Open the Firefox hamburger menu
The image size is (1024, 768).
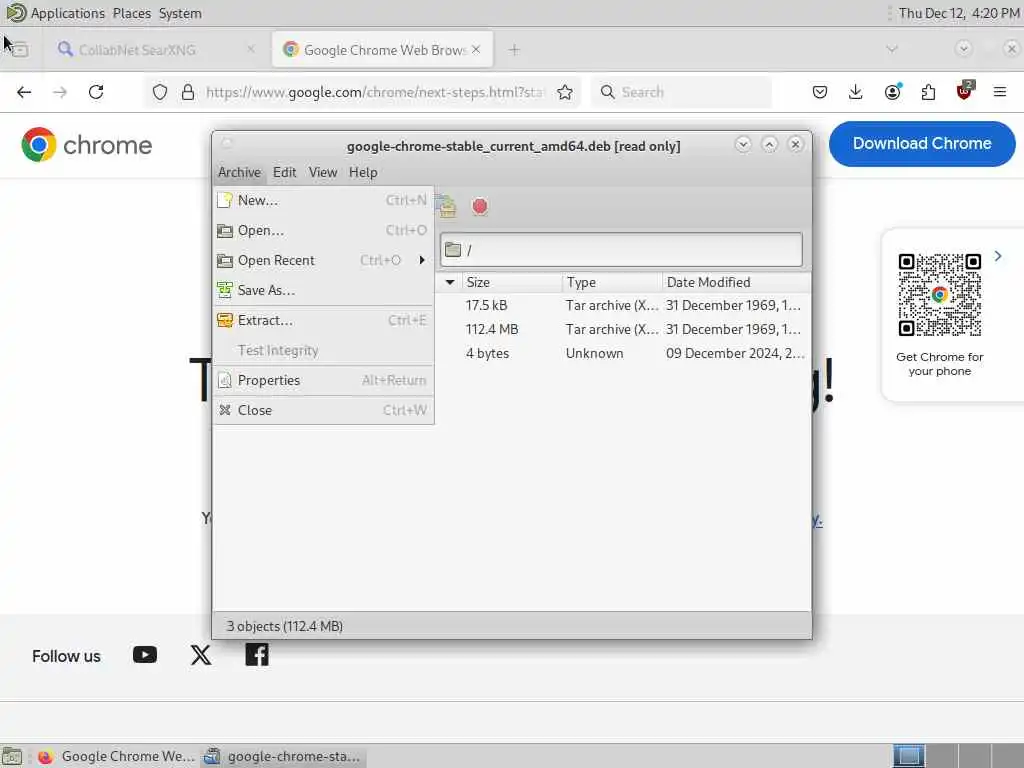1000,92
